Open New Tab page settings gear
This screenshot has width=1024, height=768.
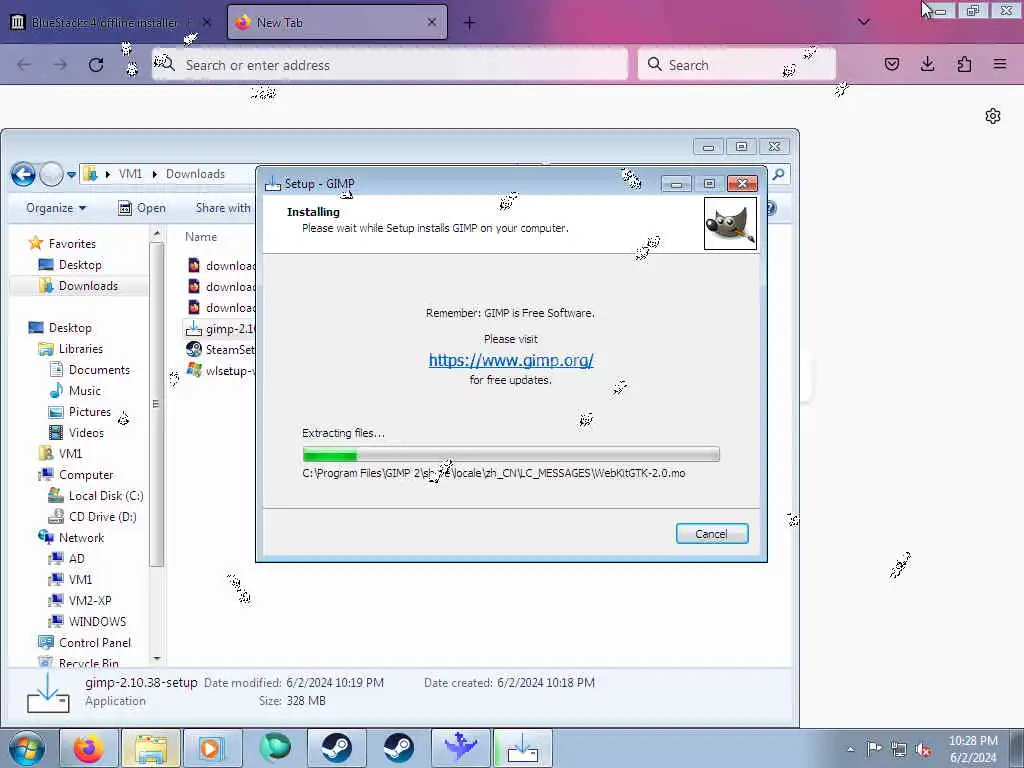coord(993,116)
